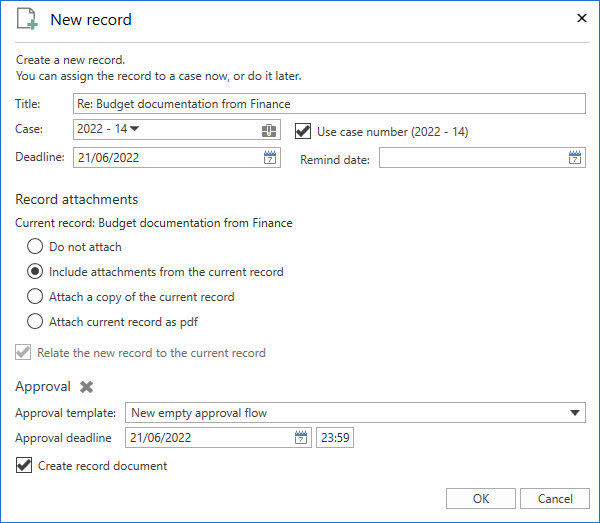
Task: Open the Deadline calendar picker icon
Action: (x=269, y=157)
